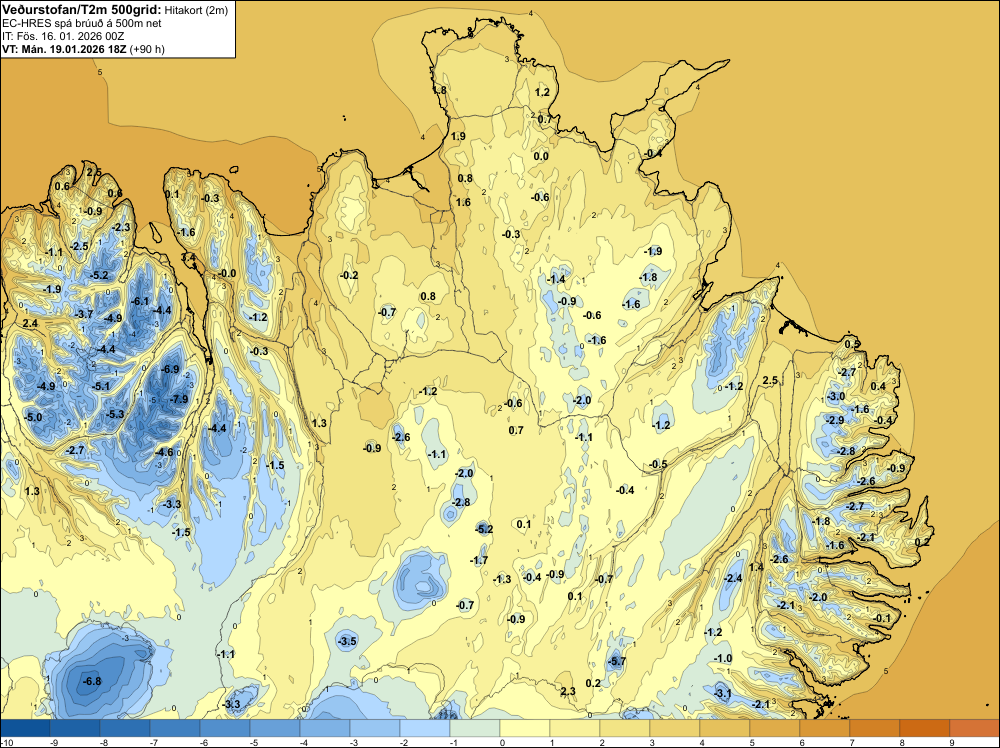Click the temperature value -2.9
The height and width of the screenshot is (748, 1000).
coord(835,420)
